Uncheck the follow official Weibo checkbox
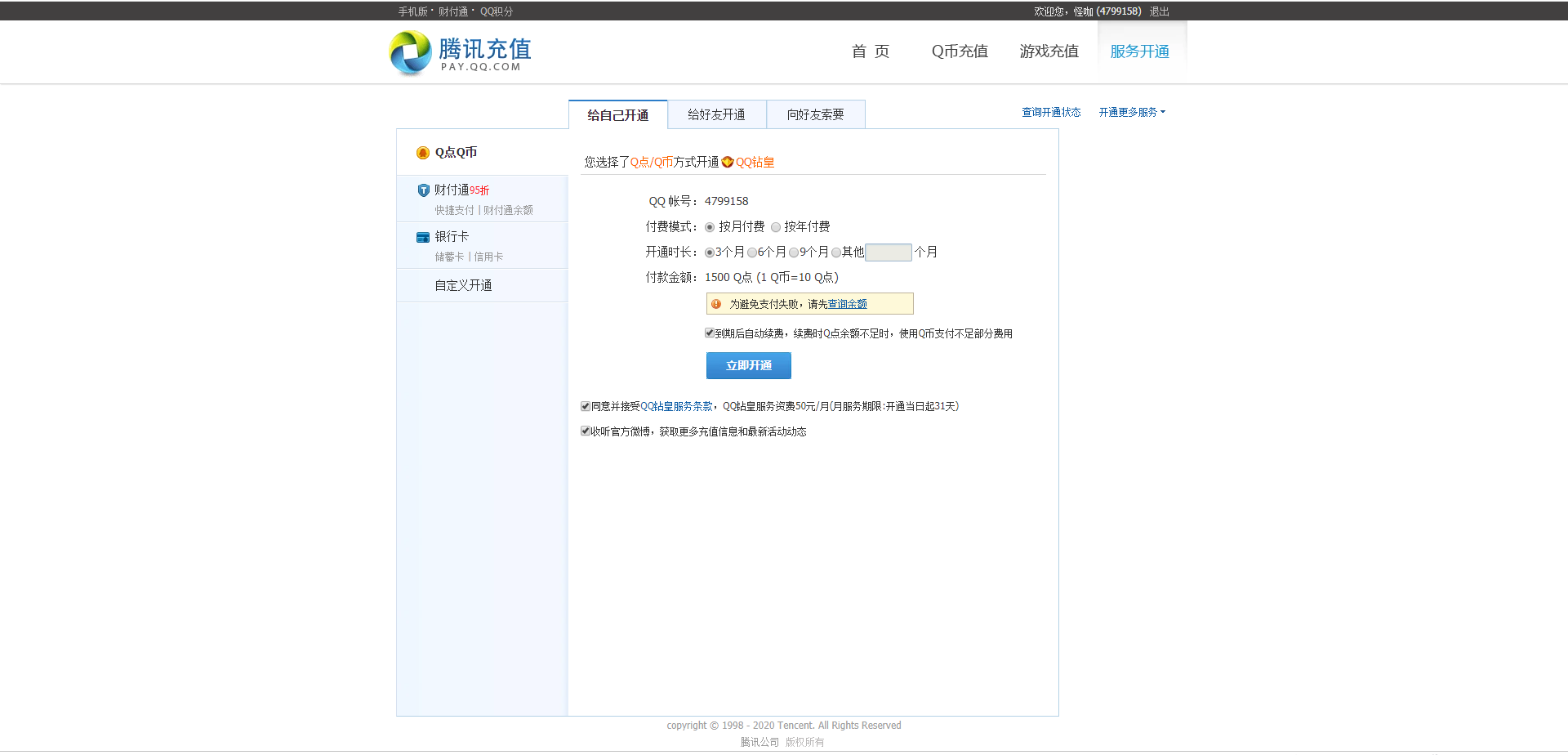The width and height of the screenshot is (1568, 755). point(585,431)
